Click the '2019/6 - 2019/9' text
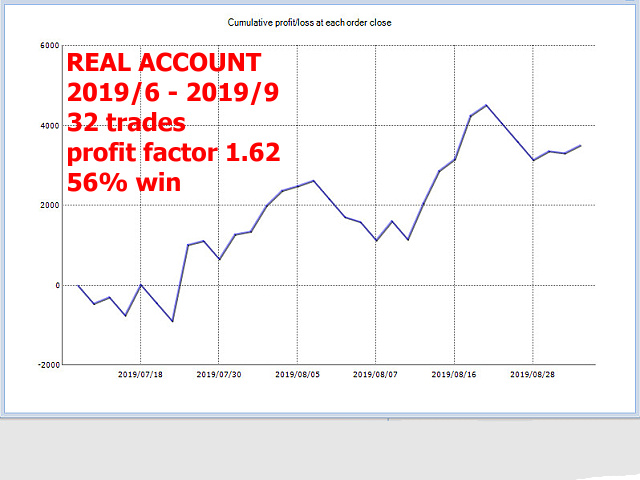Screen dimensions: 640x480 pyautogui.click(x=173, y=93)
